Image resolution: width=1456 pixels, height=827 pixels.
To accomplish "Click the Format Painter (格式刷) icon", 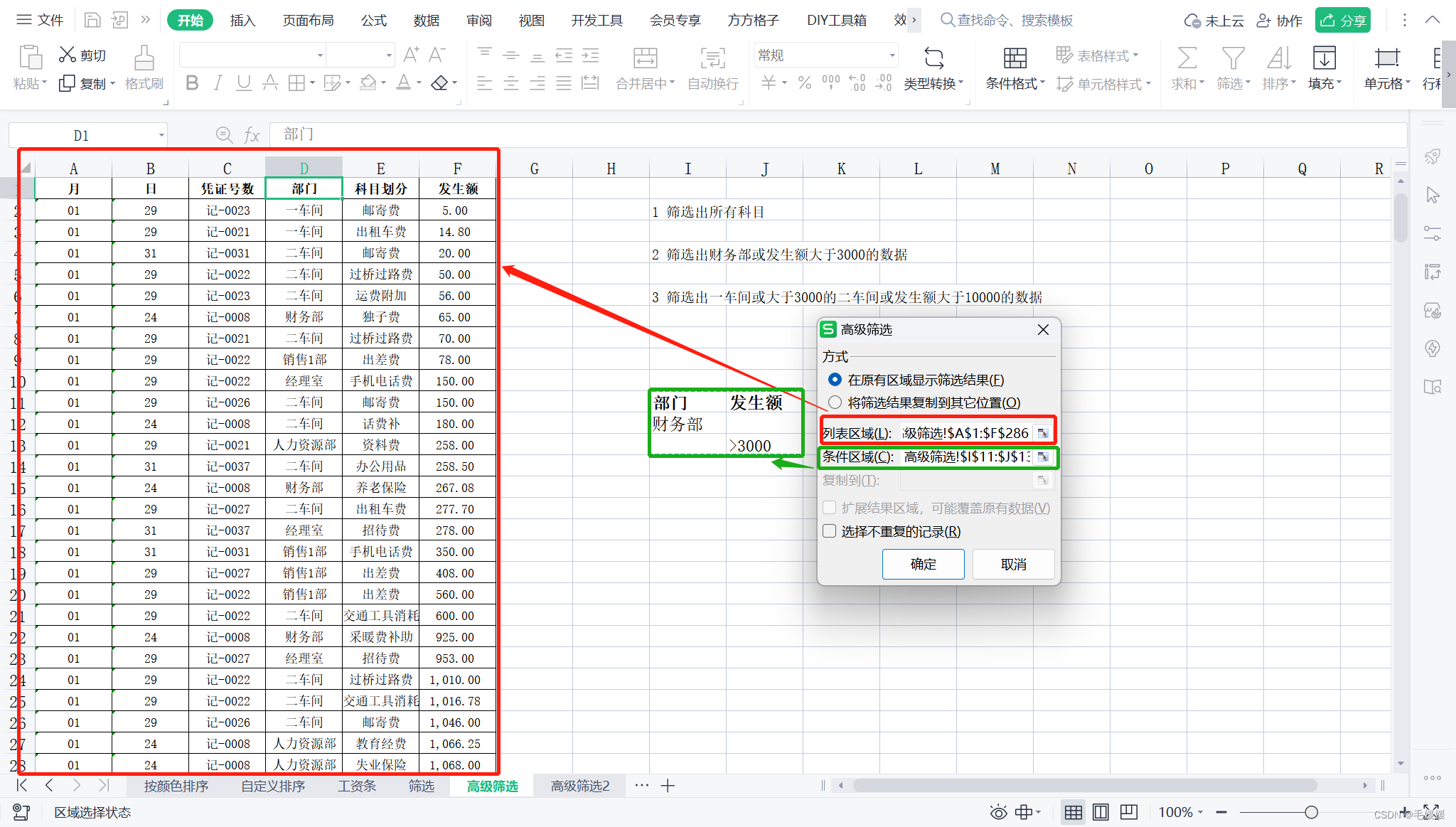I will click(x=144, y=58).
